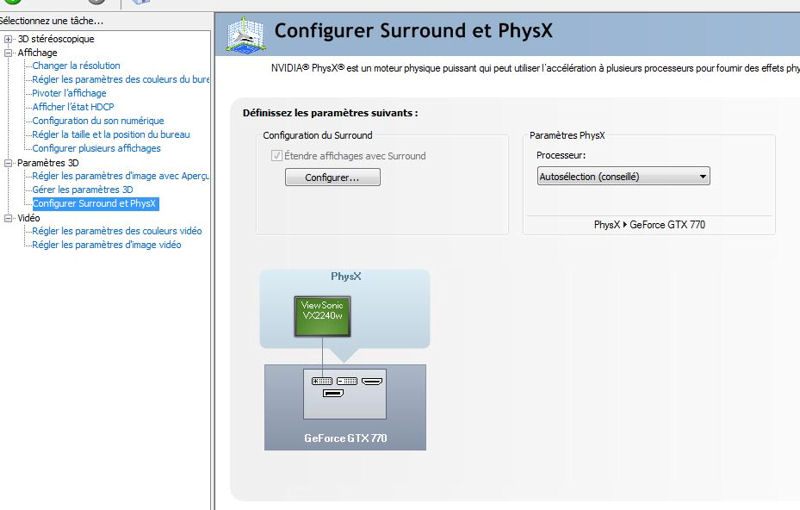
Task: Open Afficher l'état HDCP page
Action: [x=73, y=107]
